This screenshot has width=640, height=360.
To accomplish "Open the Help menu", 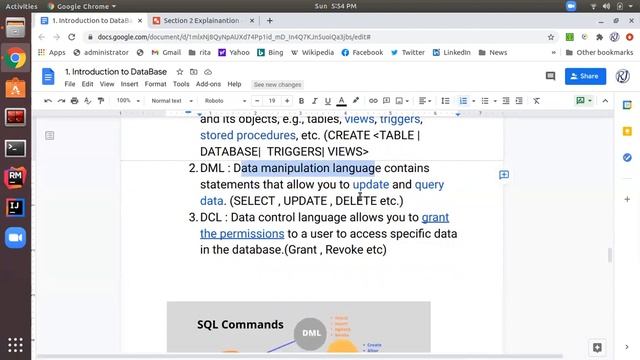I will click(x=234, y=84).
